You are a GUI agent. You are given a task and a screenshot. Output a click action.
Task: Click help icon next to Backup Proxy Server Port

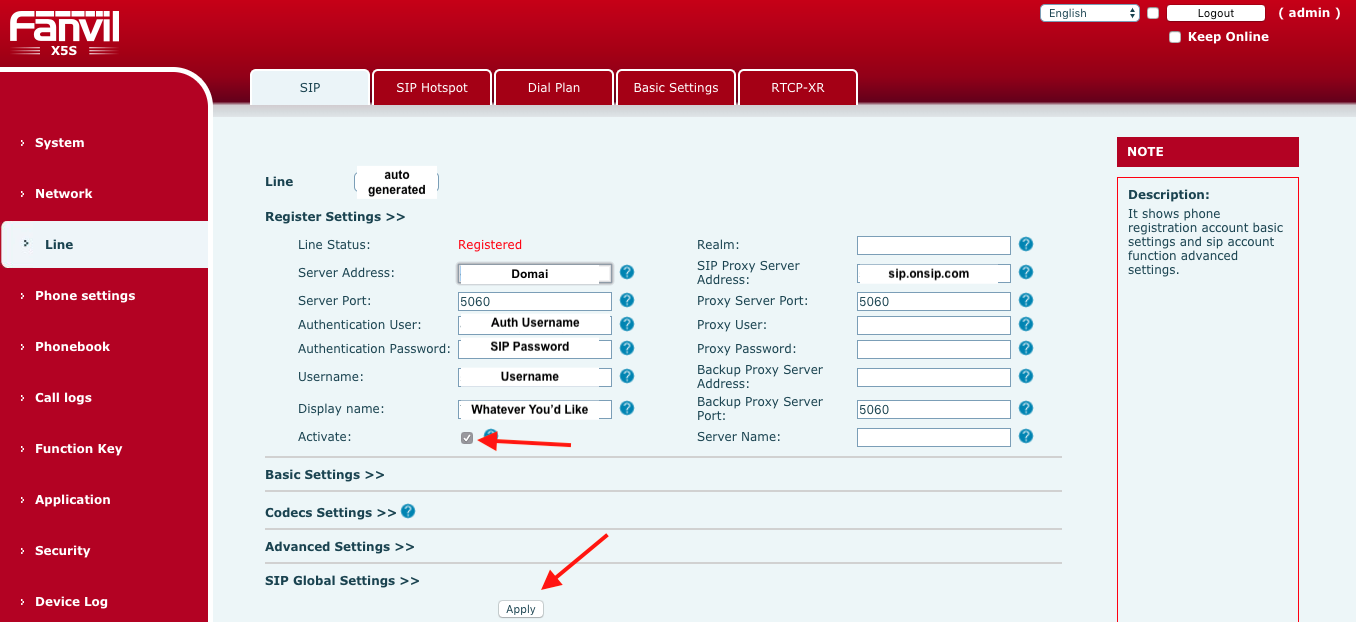[1026, 408]
